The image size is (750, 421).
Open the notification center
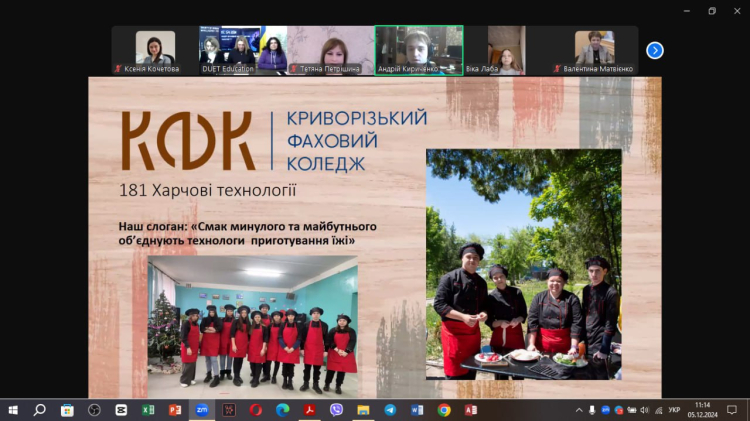pos(732,410)
